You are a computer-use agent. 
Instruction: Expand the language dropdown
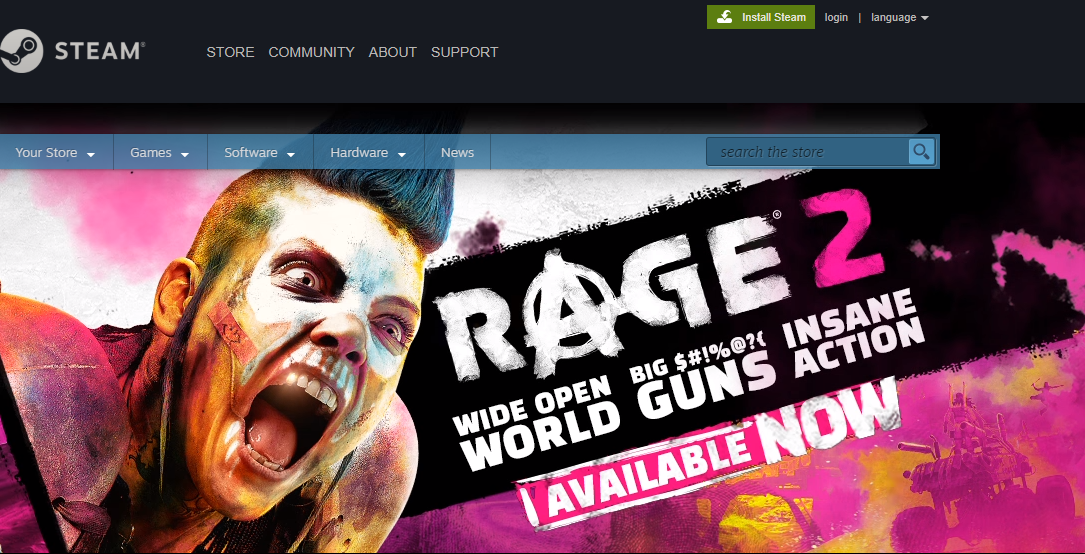click(x=900, y=17)
